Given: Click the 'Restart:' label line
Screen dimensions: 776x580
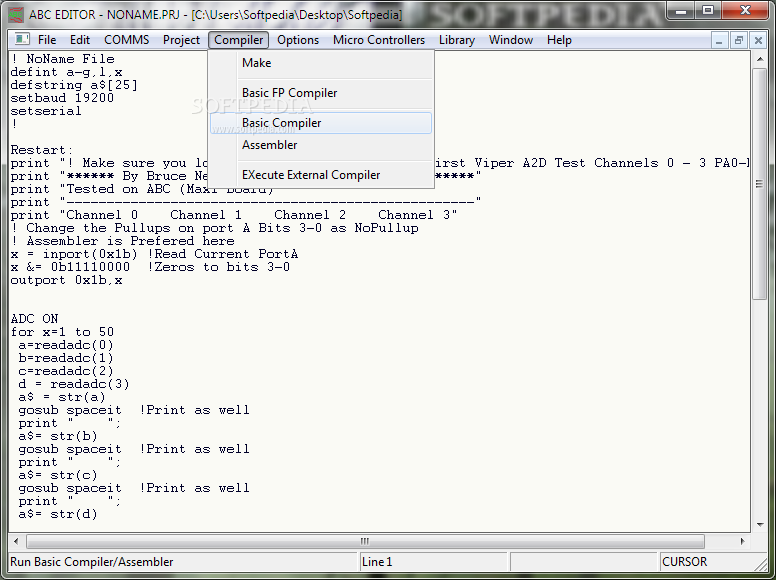Looking at the screenshot, I should [x=42, y=150].
